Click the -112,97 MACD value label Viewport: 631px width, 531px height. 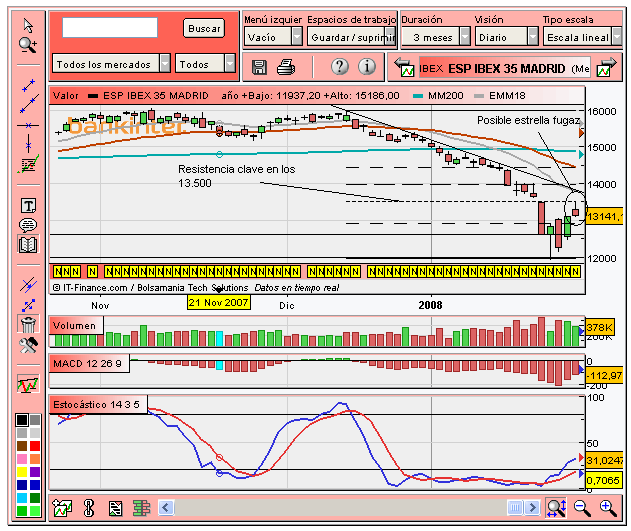[604, 376]
